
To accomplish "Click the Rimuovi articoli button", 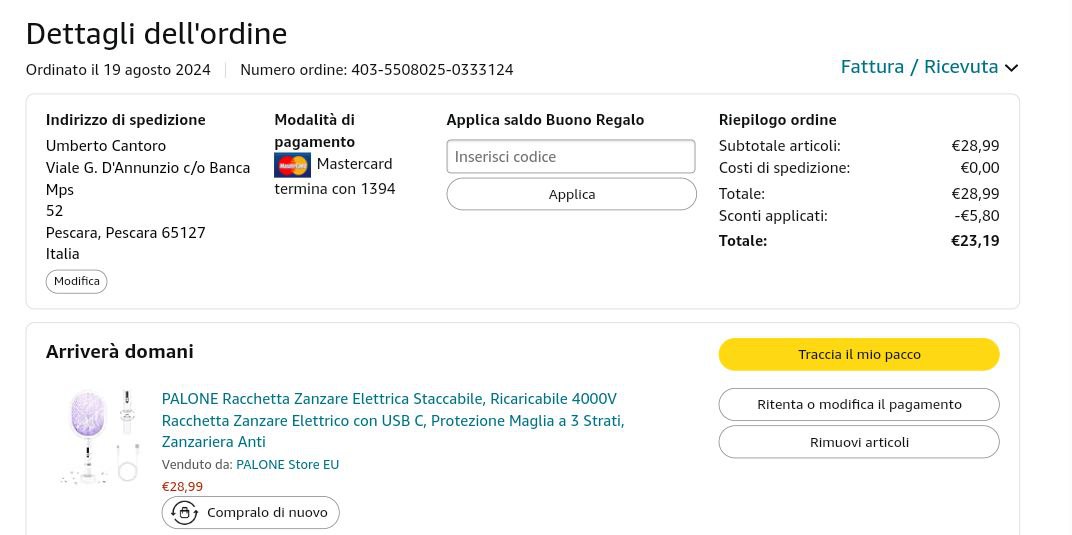I will tap(858, 442).
